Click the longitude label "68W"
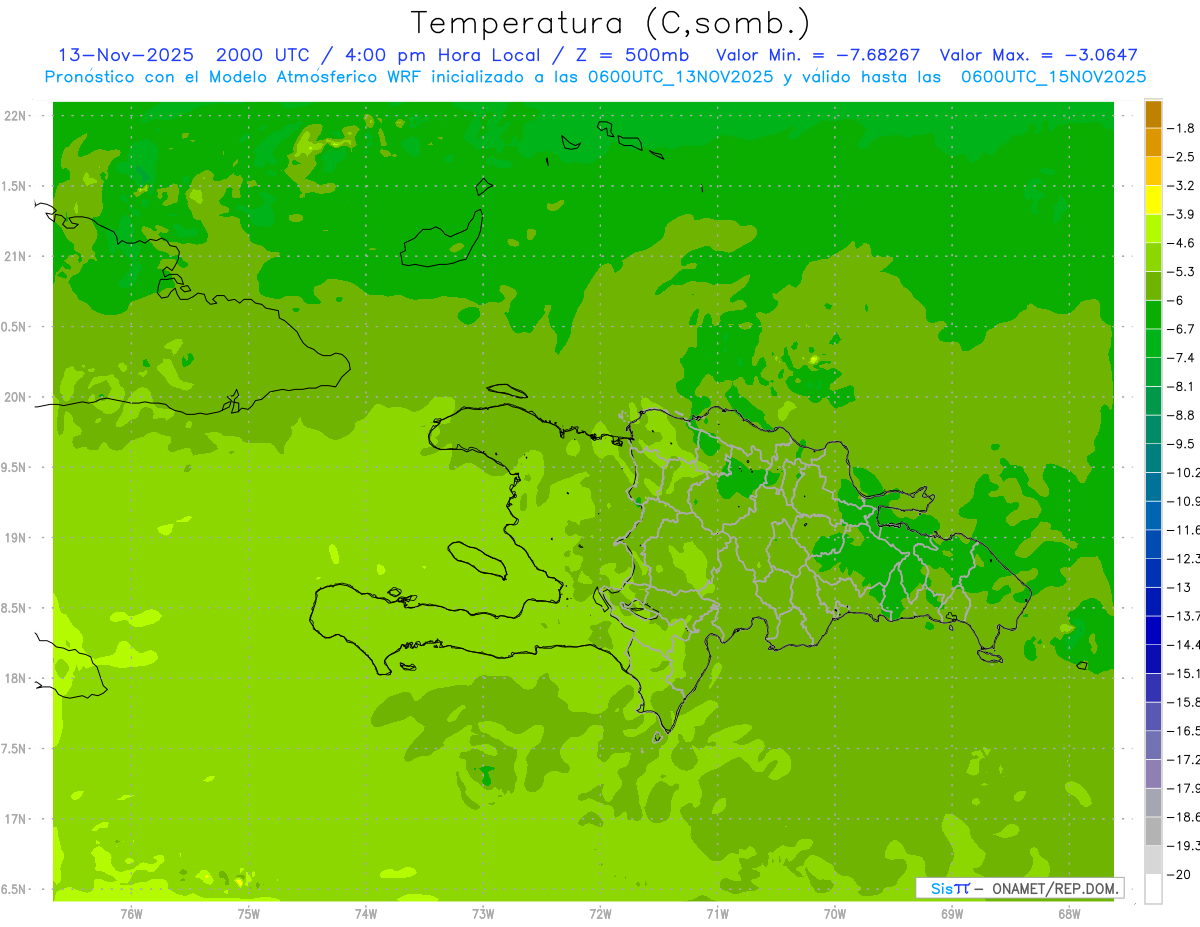The width and height of the screenshot is (1200, 927). click(x=1069, y=912)
